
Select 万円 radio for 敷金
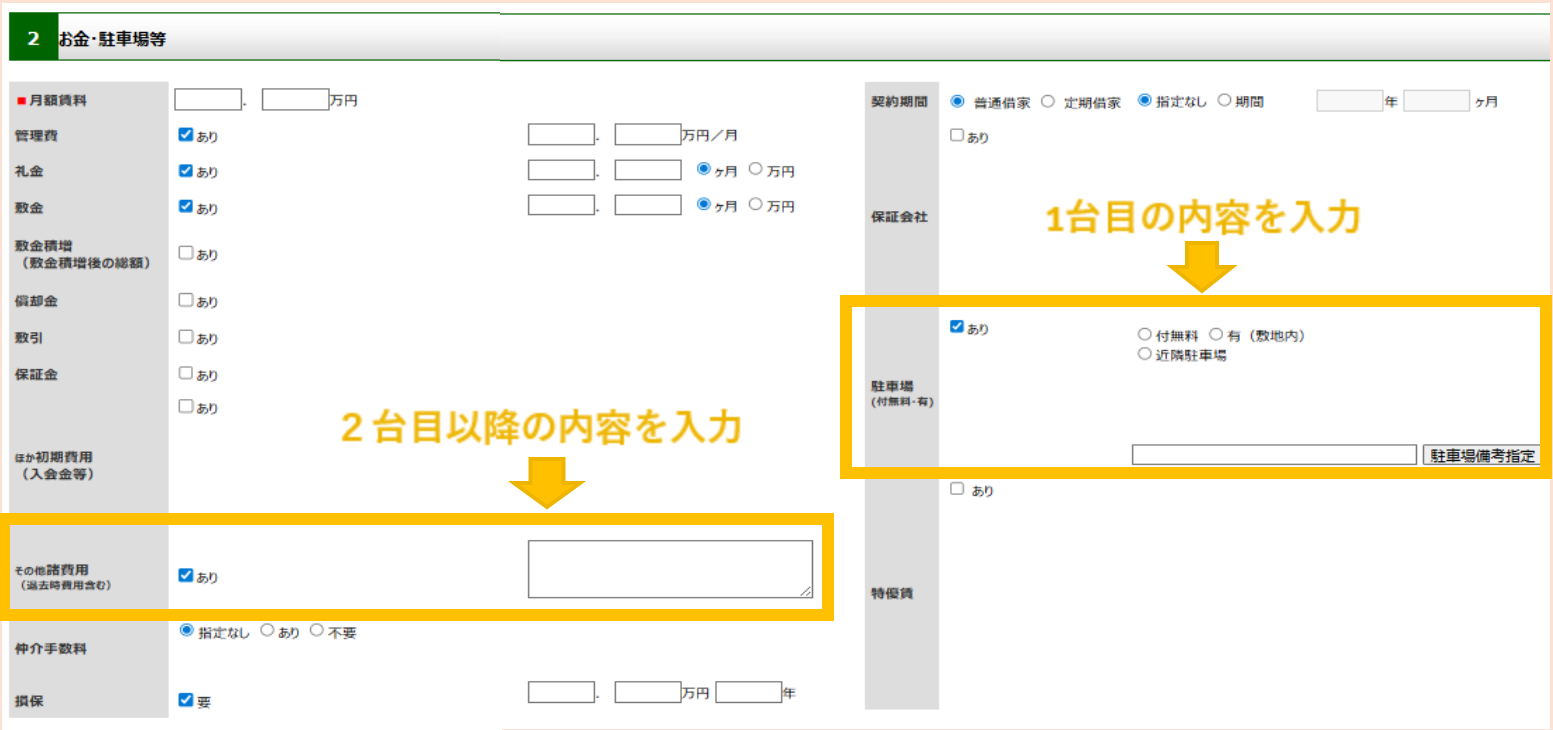755,205
